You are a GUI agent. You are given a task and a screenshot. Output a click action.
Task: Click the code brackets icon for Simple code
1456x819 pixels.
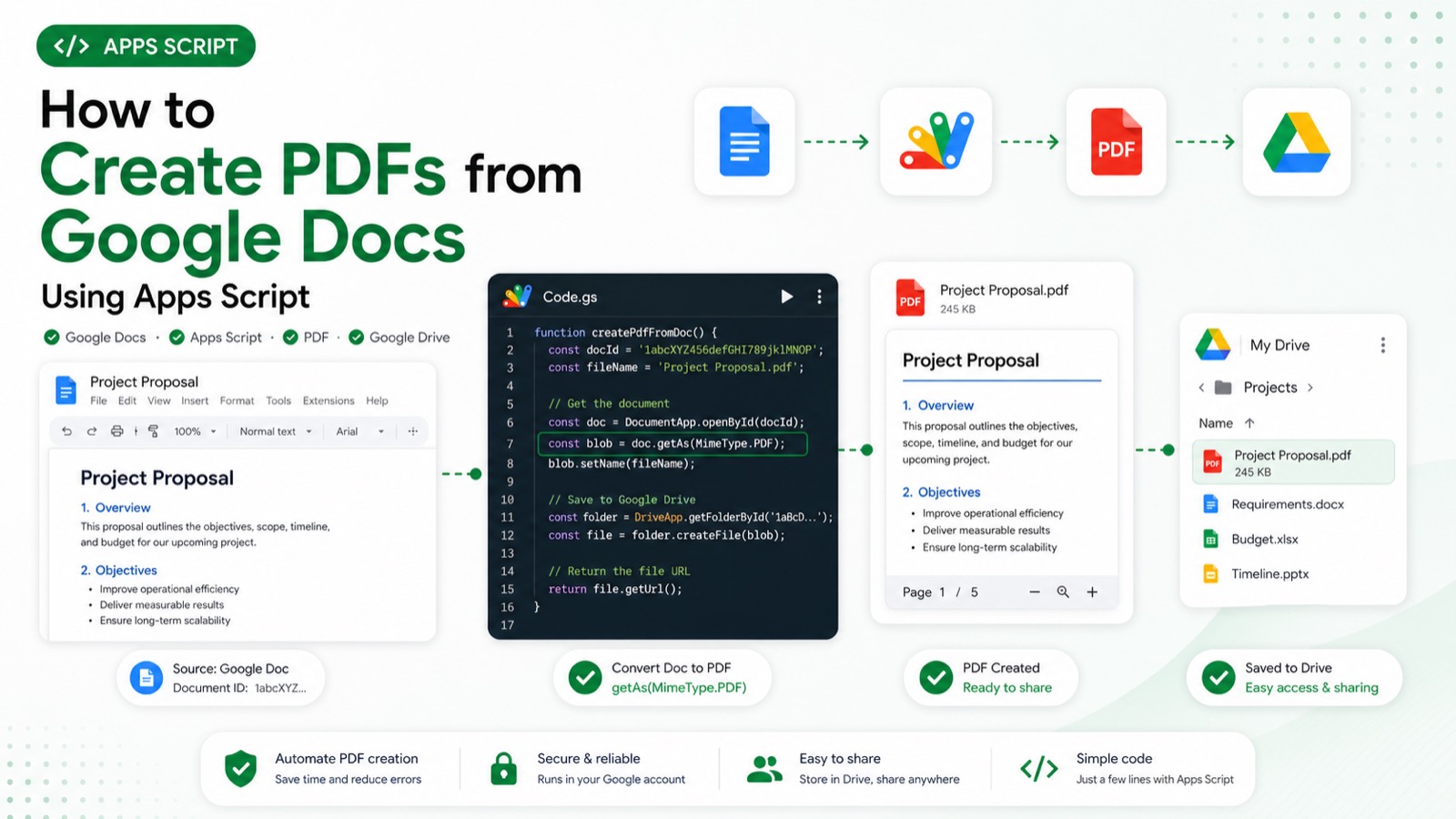tap(1038, 769)
